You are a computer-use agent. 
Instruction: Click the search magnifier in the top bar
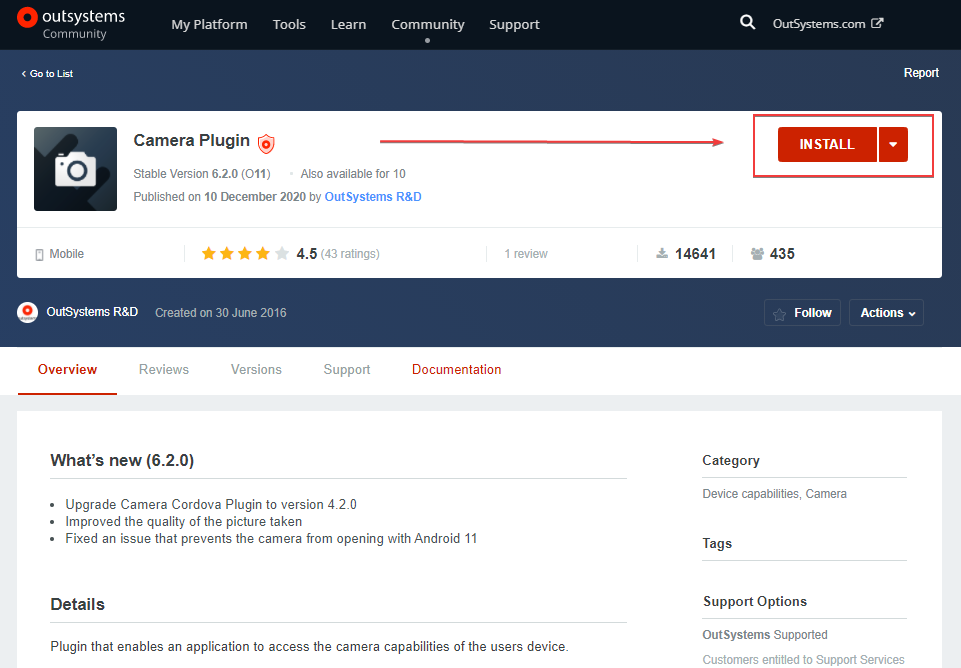(747, 21)
